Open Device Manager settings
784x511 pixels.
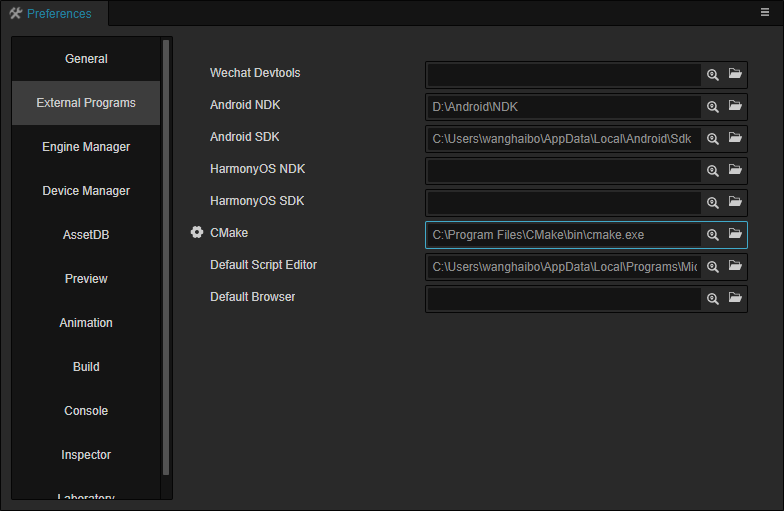86,191
